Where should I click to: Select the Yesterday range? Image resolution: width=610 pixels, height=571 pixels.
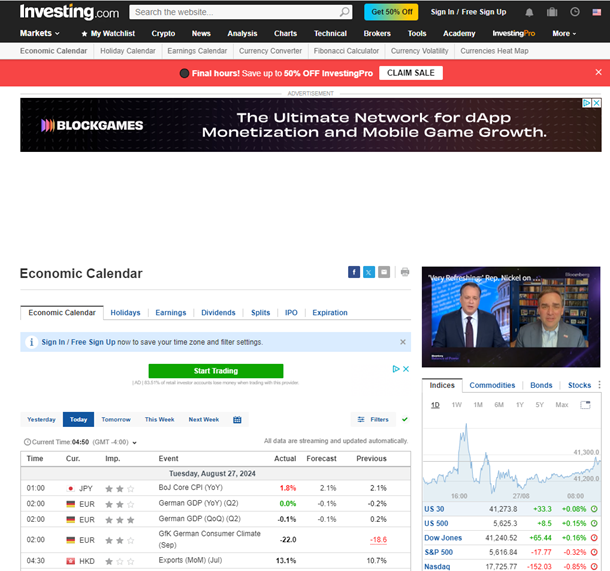coord(41,419)
